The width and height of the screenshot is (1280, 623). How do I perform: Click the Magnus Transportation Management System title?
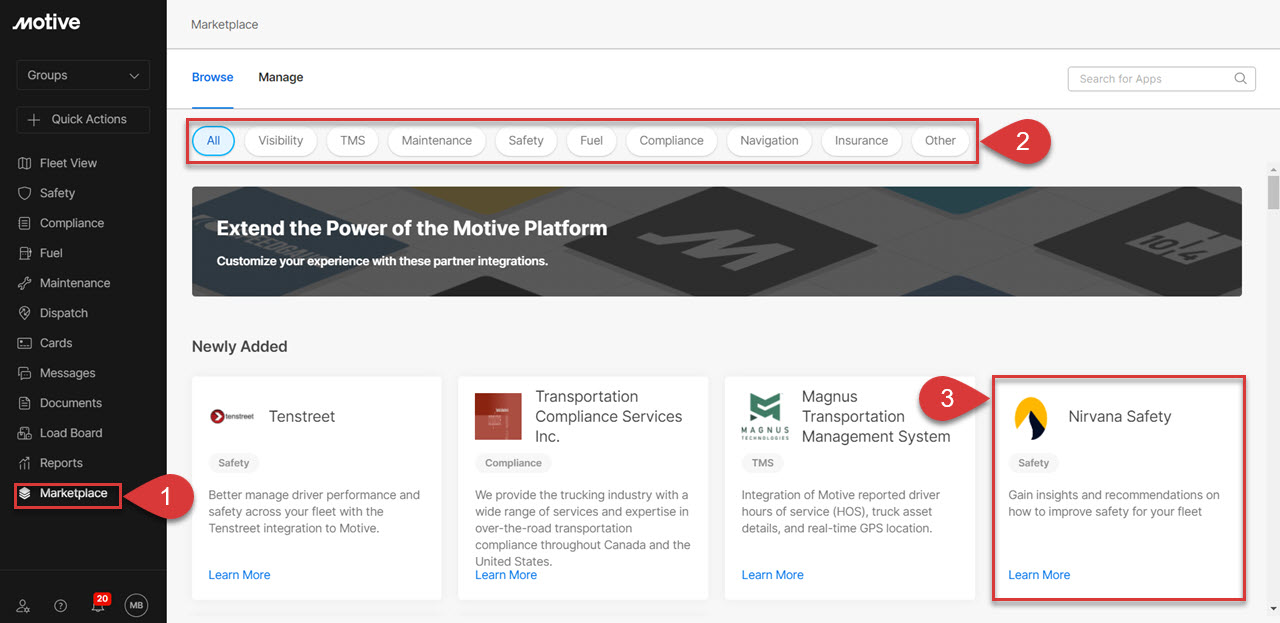tap(876, 417)
